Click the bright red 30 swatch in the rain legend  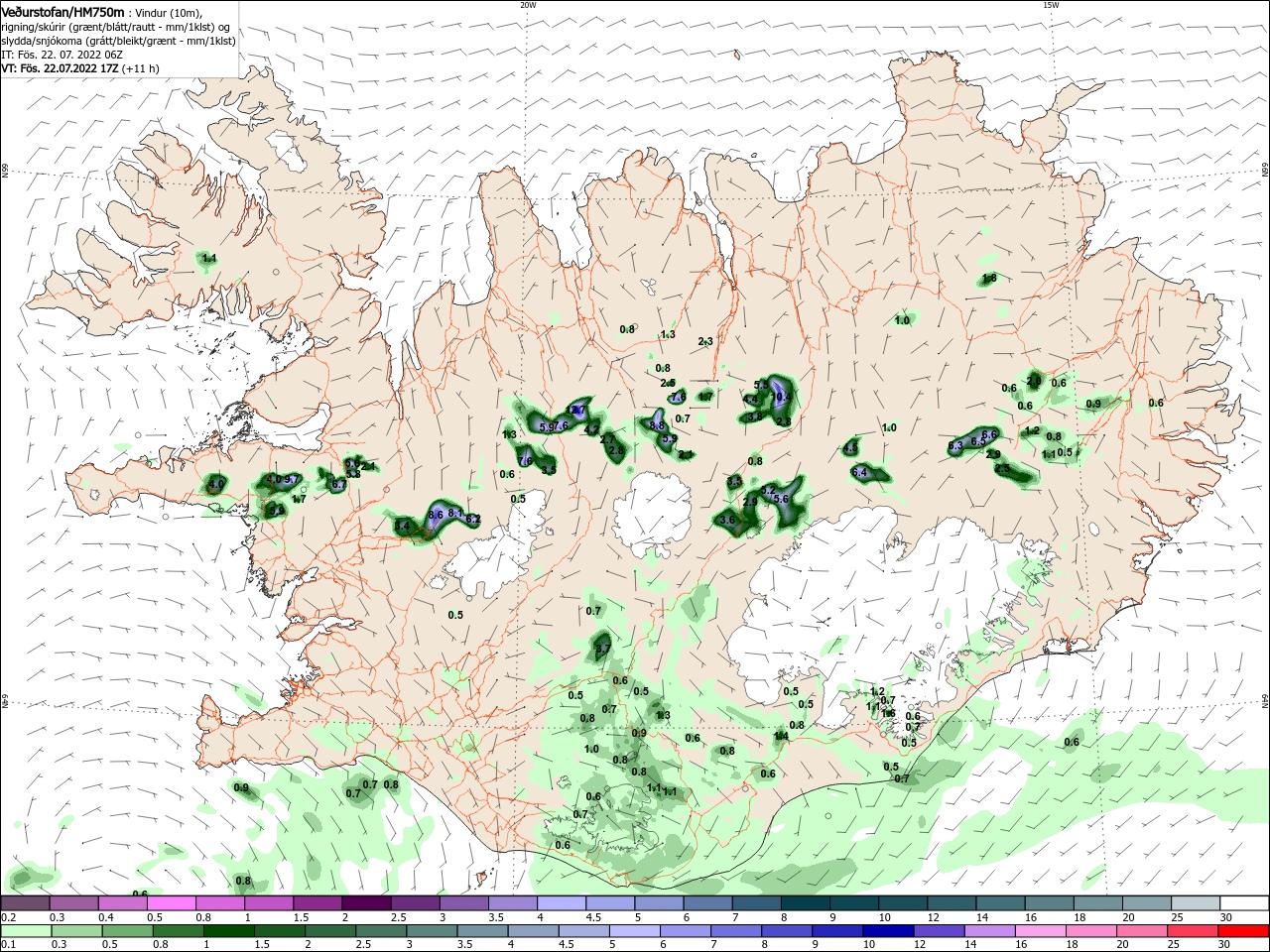1244,931
